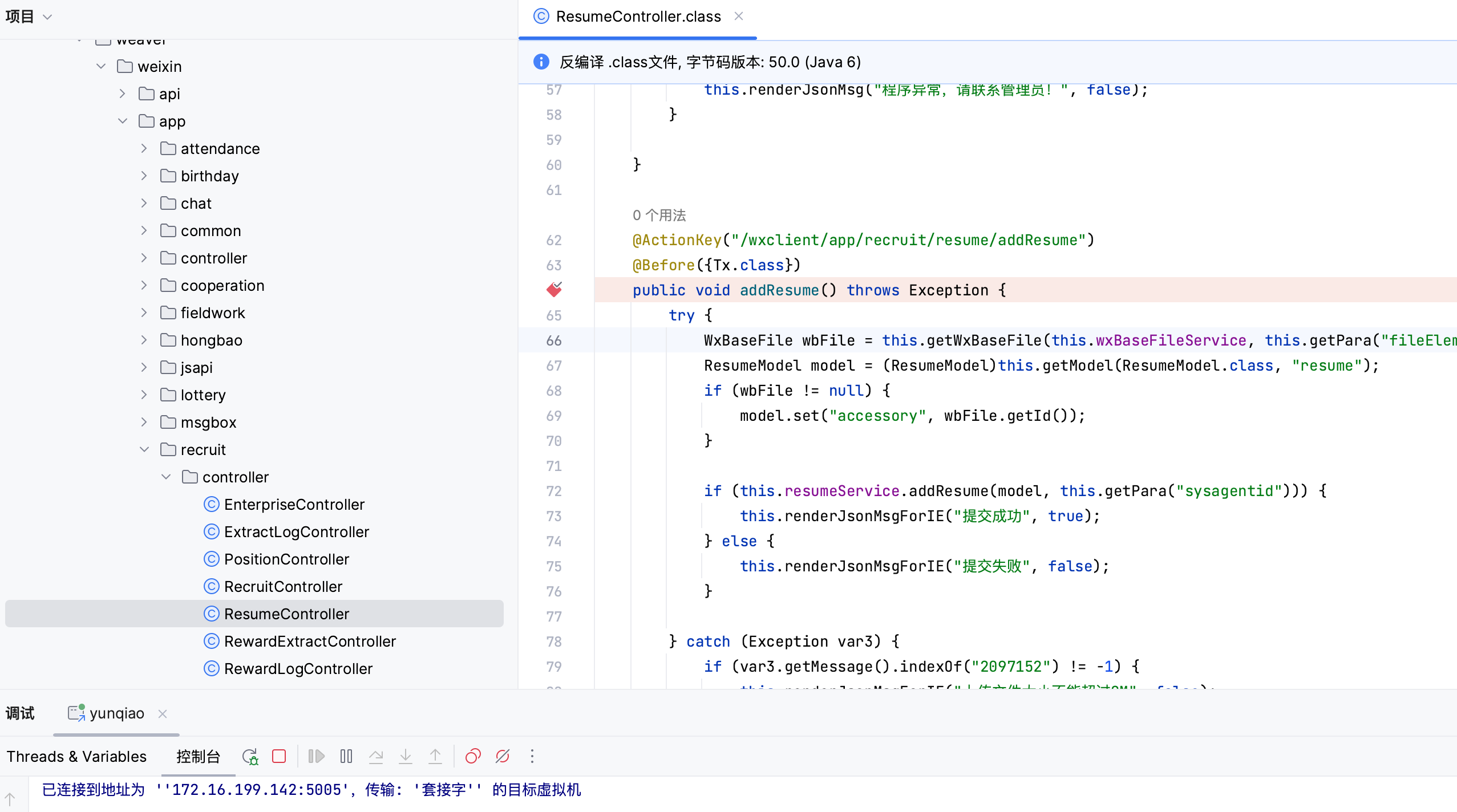Click the 0 个用法 usages hint
The height and width of the screenshot is (812, 1457).
tap(659, 215)
